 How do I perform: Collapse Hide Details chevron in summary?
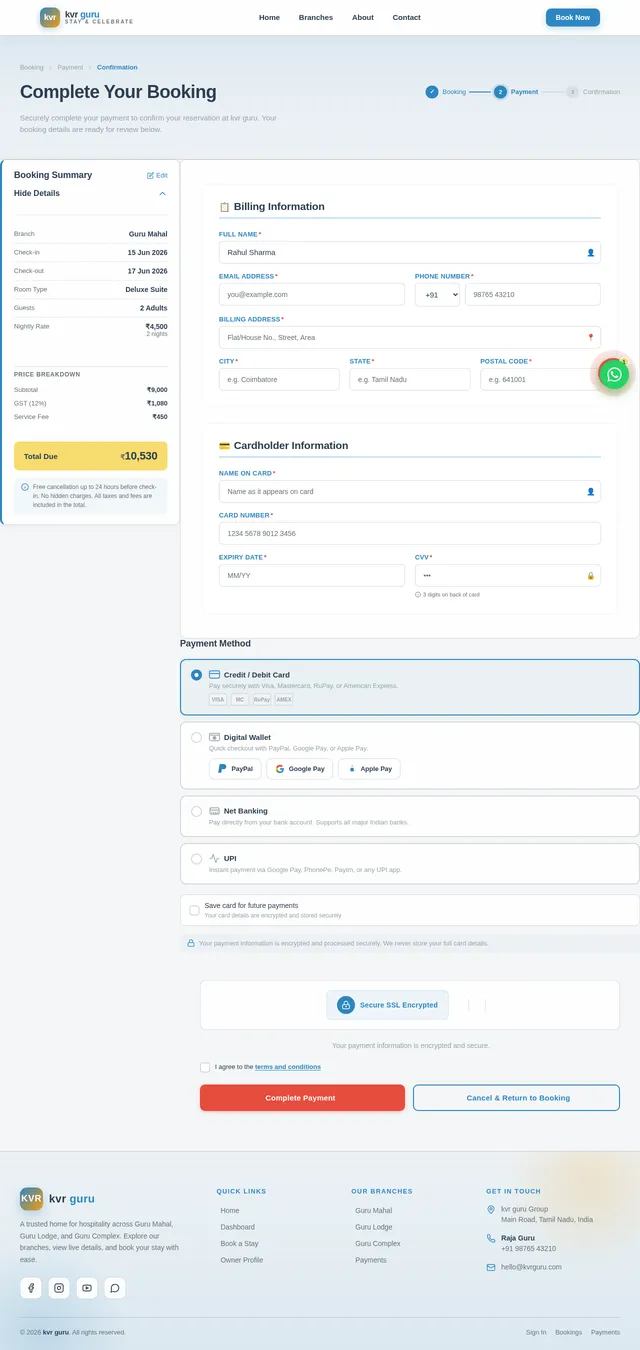tap(162, 194)
